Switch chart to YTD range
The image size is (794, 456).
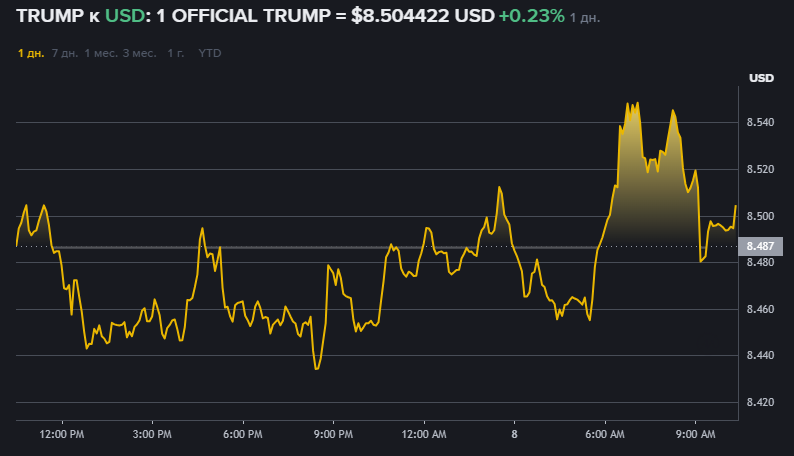coord(210,53)
